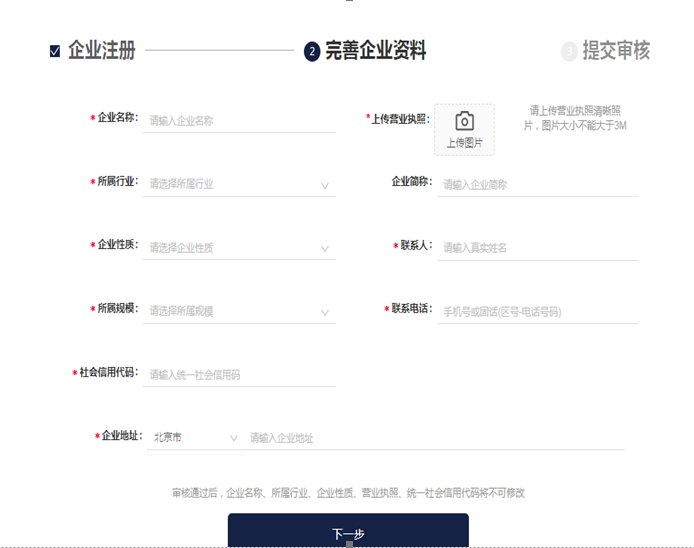Click the 上传图片 upload box text
This screenshot has width=694, height=548.
point(464,143)
